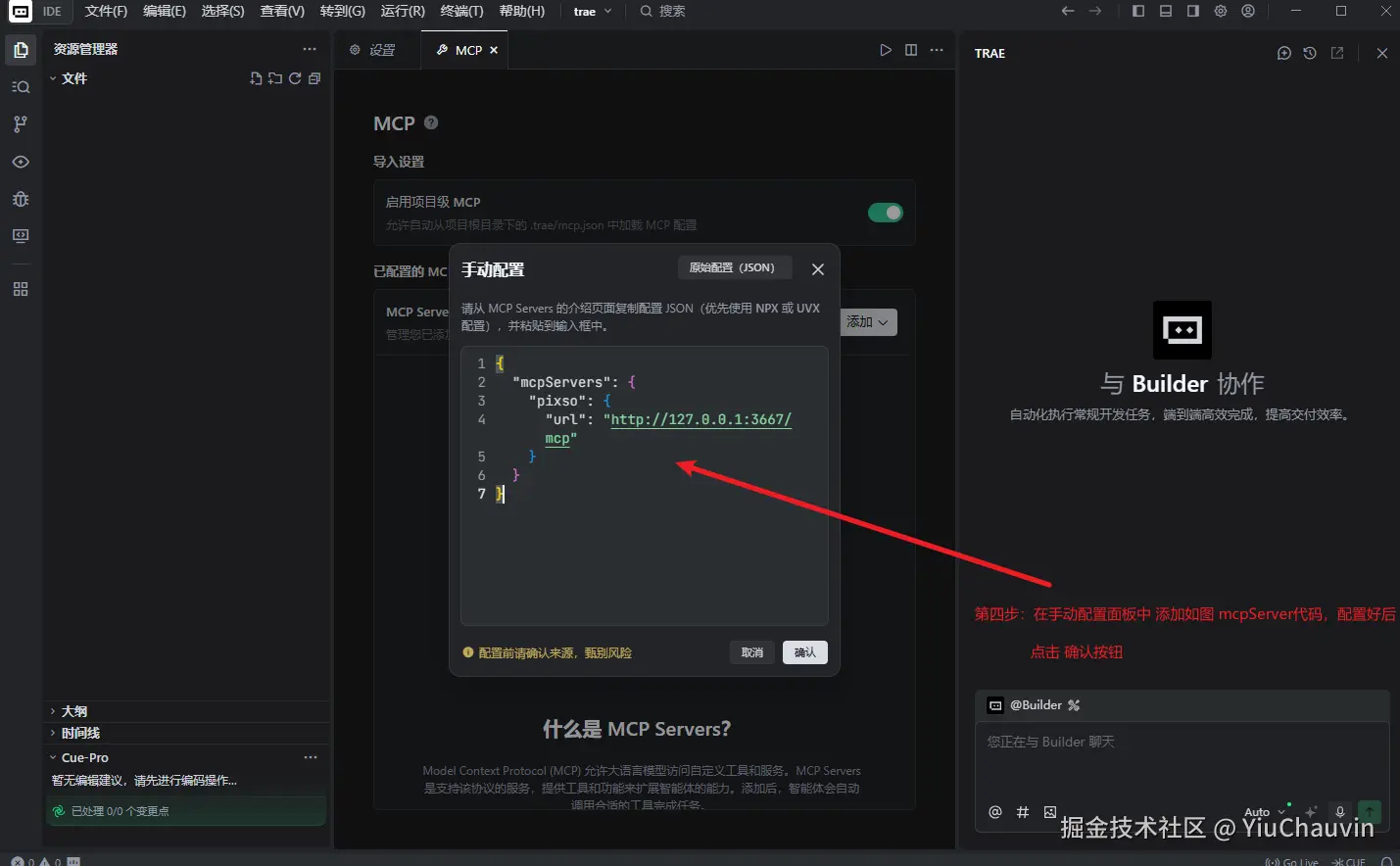The image size is (1400, 866).
Task: Insert @ mention in chat input
Action: pos(995,812)
